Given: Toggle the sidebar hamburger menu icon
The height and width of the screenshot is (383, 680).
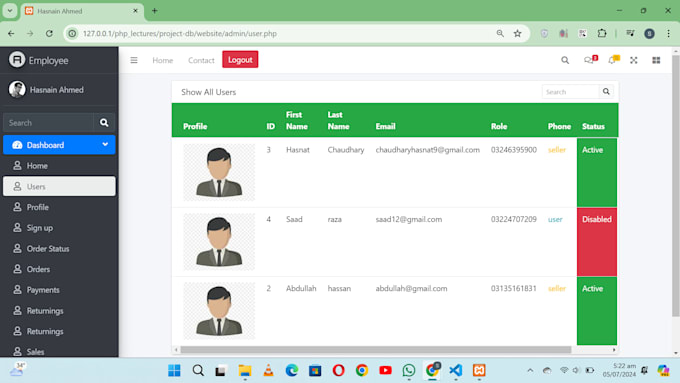Looking at the screenshot, I should [134, 60].
